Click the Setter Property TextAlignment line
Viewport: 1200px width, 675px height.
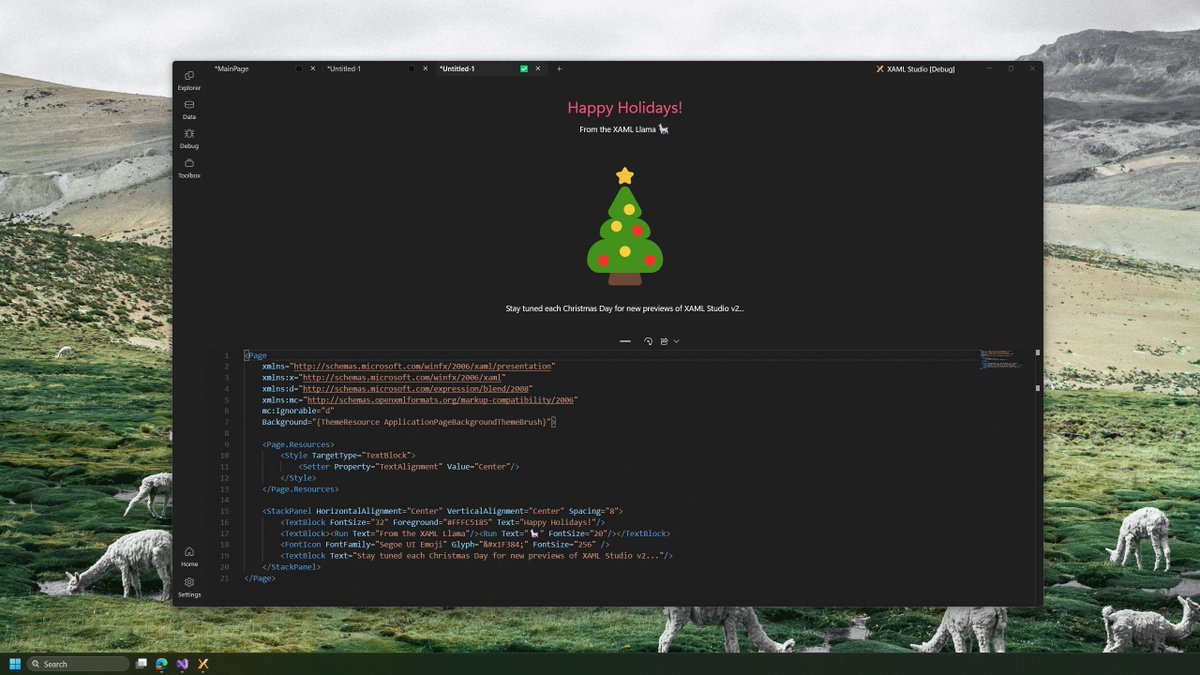[409, 466]
